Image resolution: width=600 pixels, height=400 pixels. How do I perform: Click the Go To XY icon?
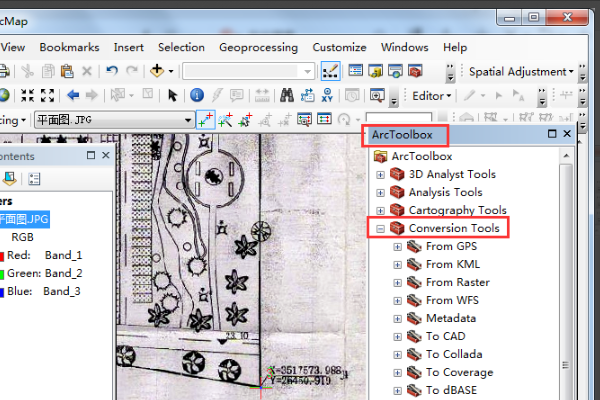click(327, 95)
